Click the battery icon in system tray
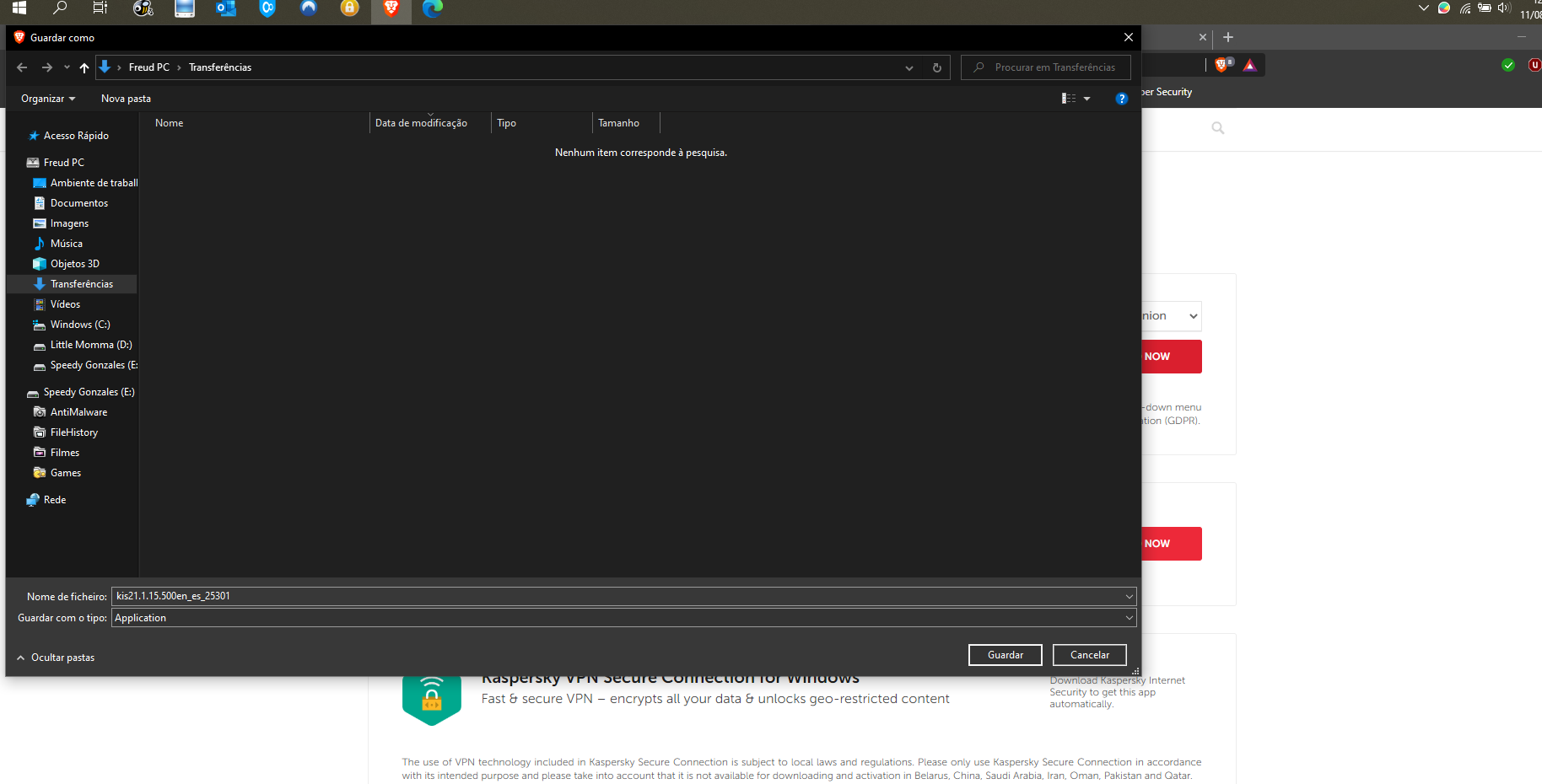The height and width of the screenshot is (784, 1542). [x=1485, y=8]
